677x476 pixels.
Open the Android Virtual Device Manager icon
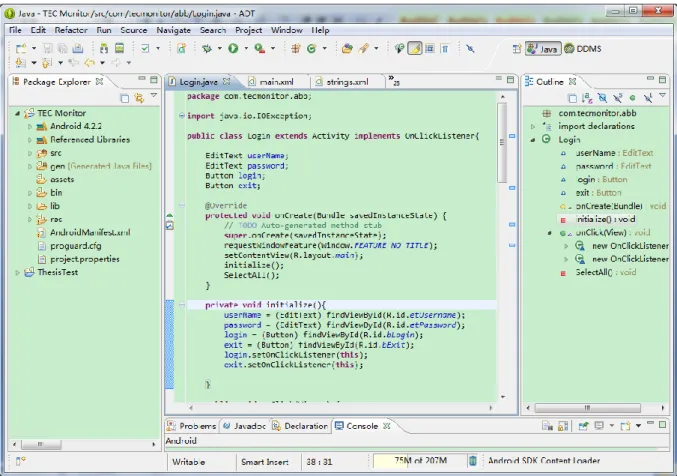pyautogui.click(x=120, y=48)
